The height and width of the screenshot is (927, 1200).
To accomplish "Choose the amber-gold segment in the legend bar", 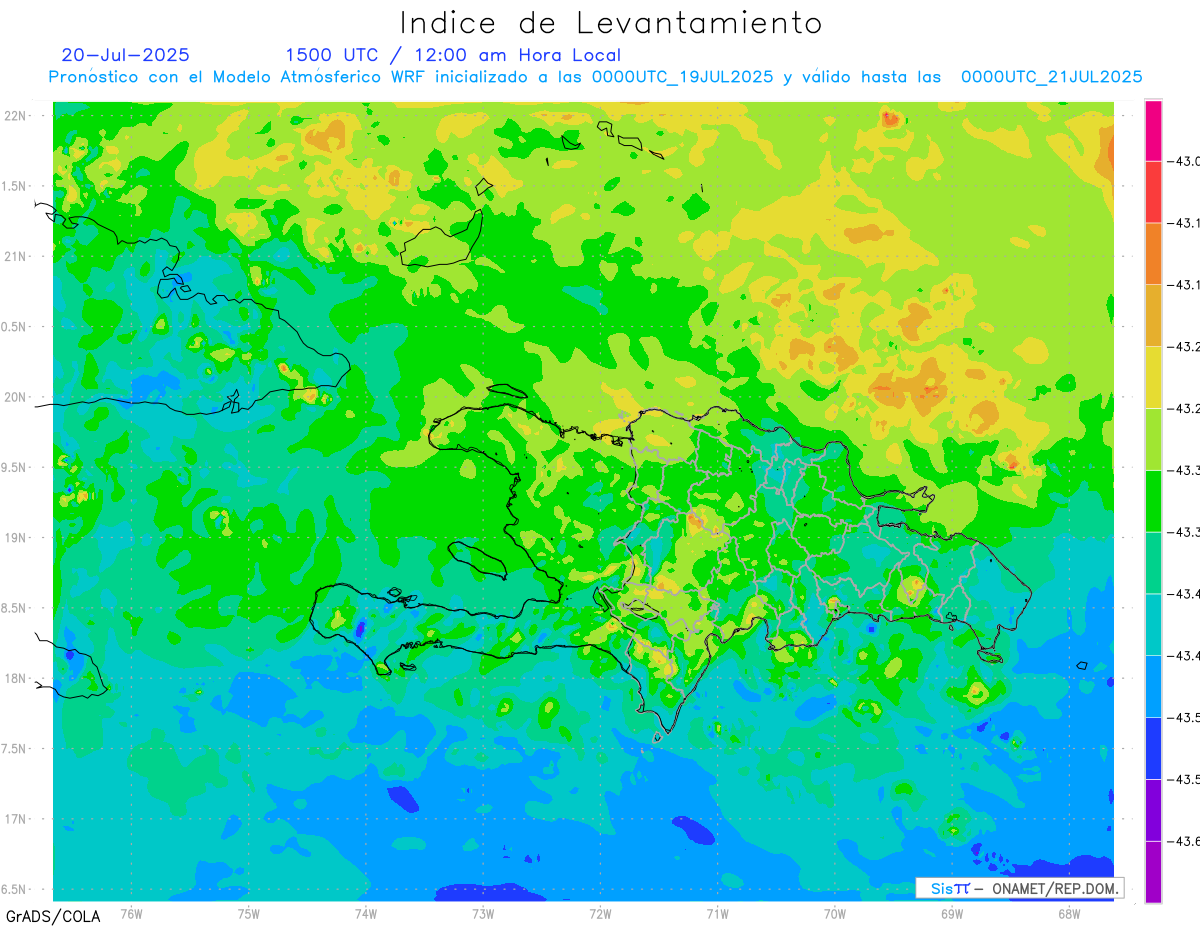I will pos(1153,315).
